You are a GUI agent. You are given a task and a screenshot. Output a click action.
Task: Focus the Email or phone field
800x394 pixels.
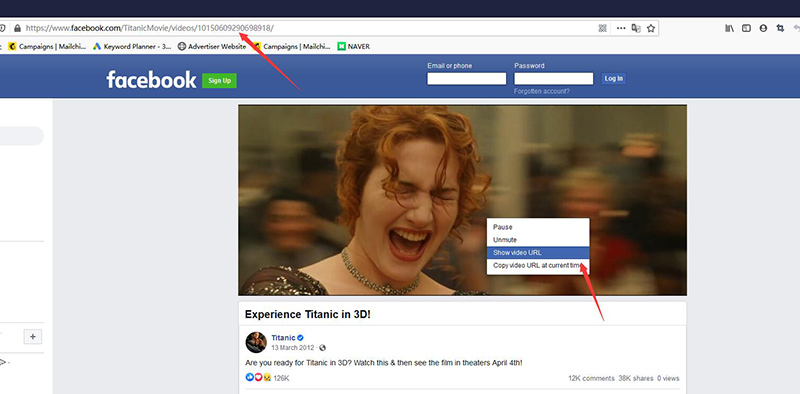pyautogui.click(x=466, y=79)
